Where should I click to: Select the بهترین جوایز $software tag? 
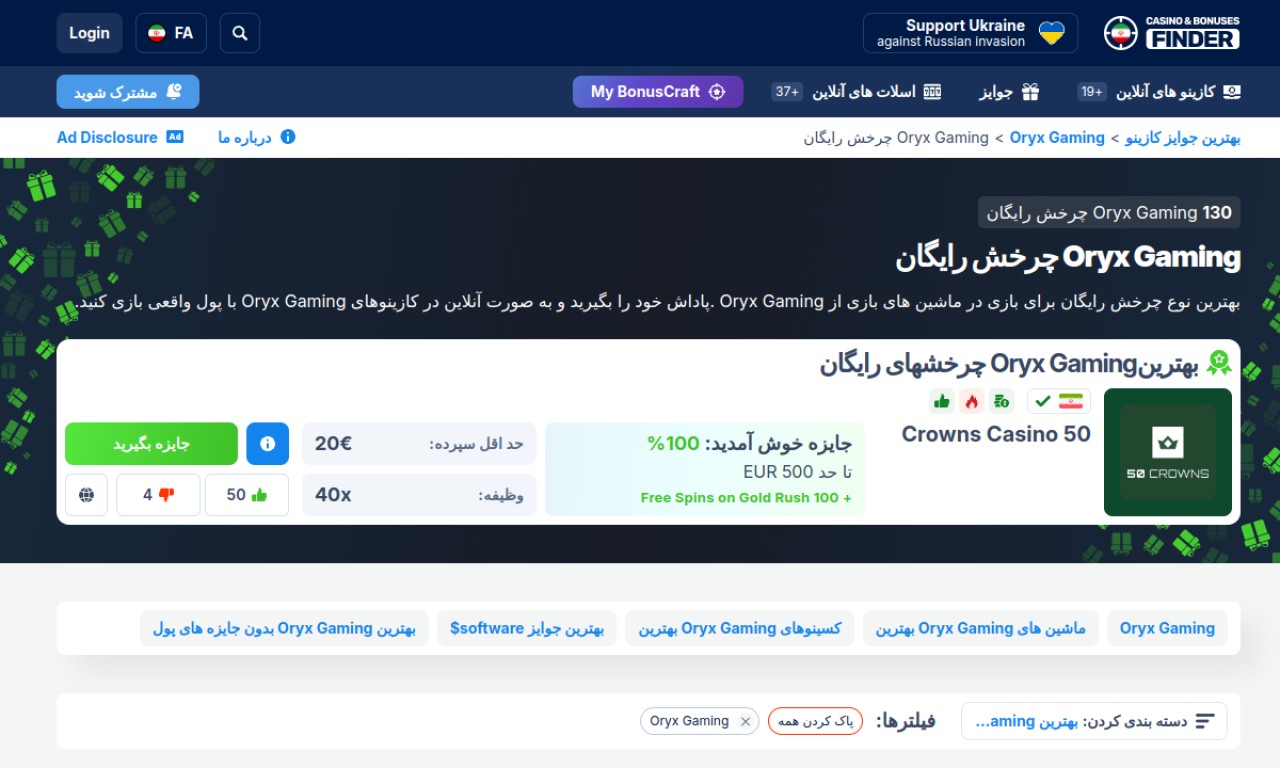pyautogui.click(x=527, y=628)
